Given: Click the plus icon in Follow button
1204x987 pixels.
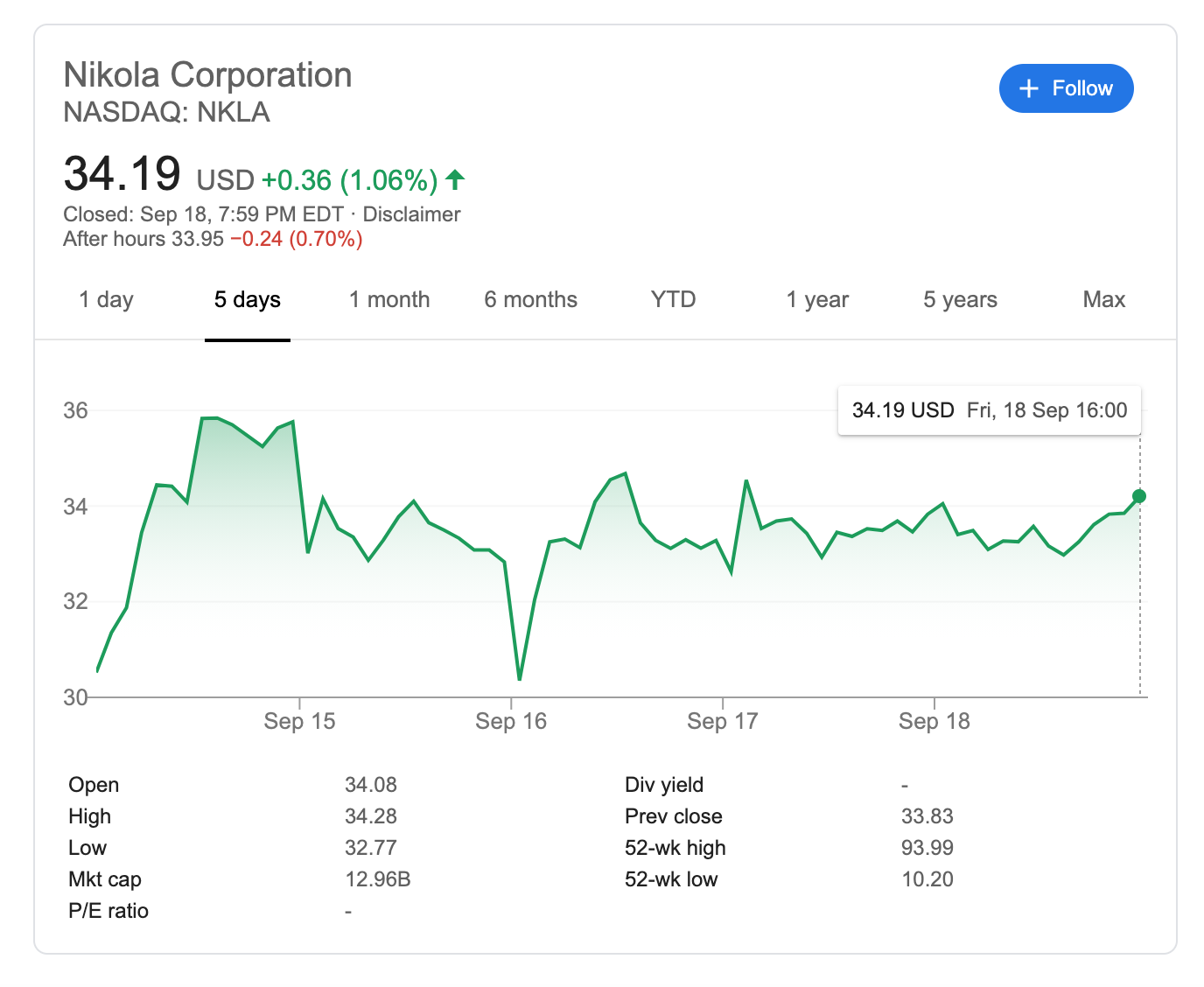Looking at the screenshot, I should click(1029, 88).
